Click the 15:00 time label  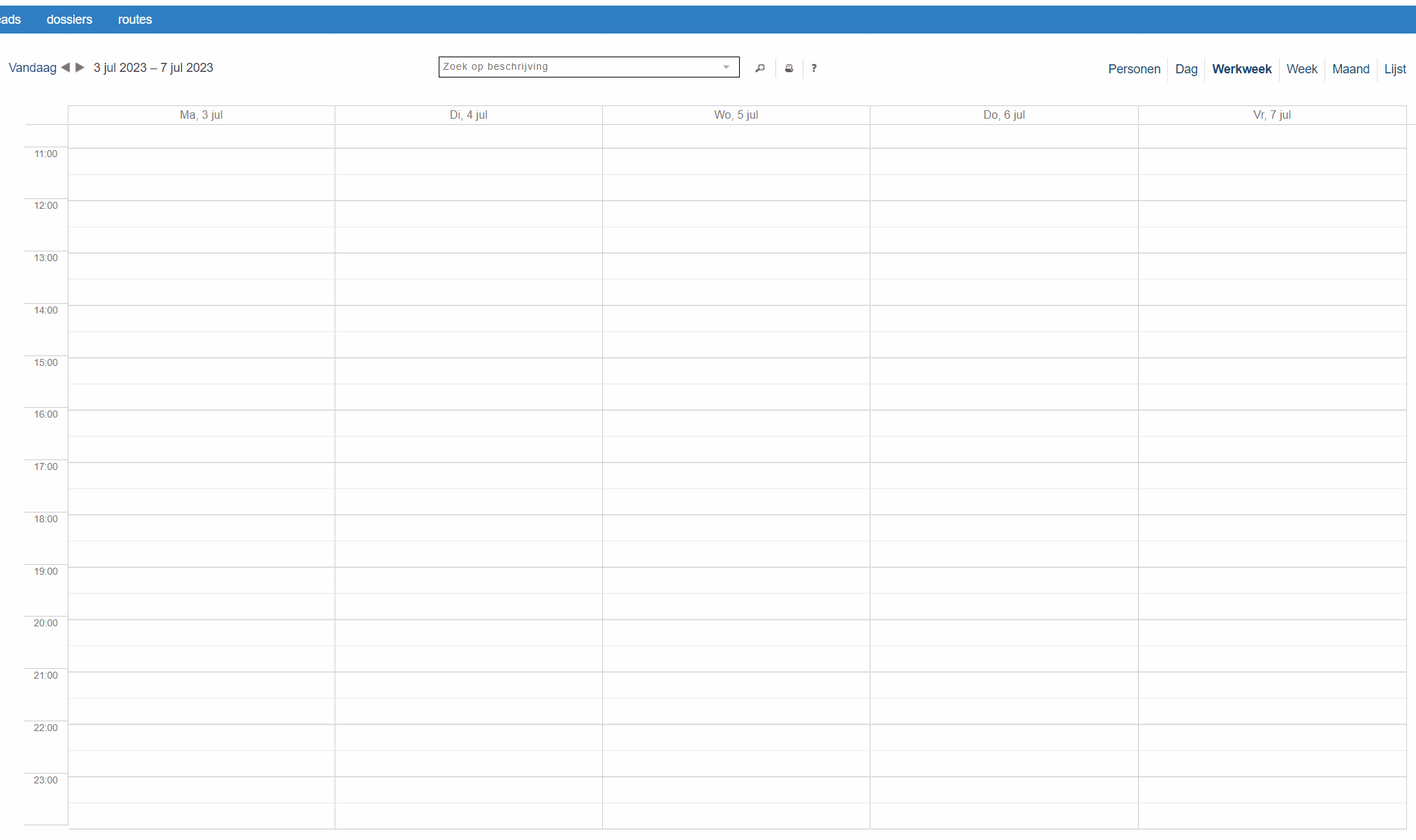coord(46,362)
